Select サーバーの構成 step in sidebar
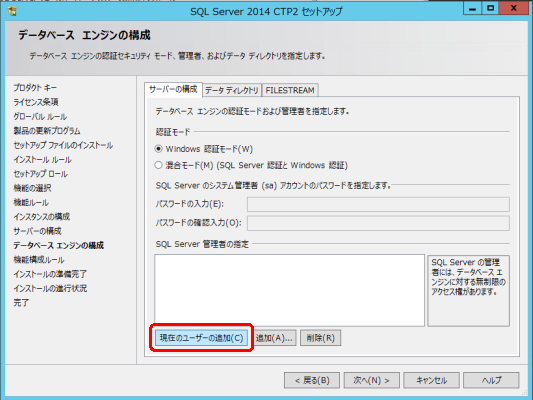 (37, 231)
